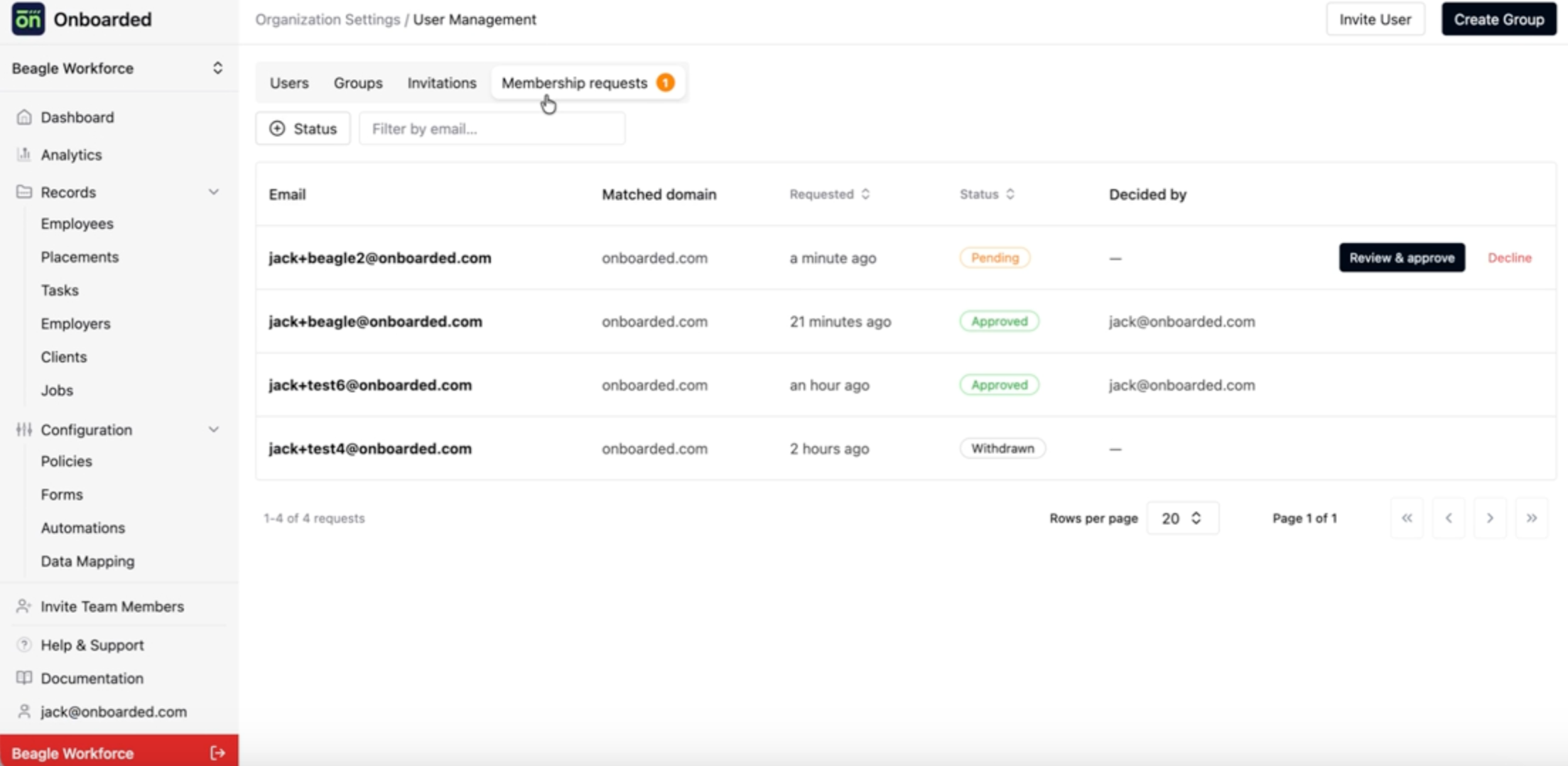Image resolution: width=1568 pixels, height=766 pixels.
Task: Click Approved badge for jack+test6@onboarded.com
Action: tap(999, 384)
